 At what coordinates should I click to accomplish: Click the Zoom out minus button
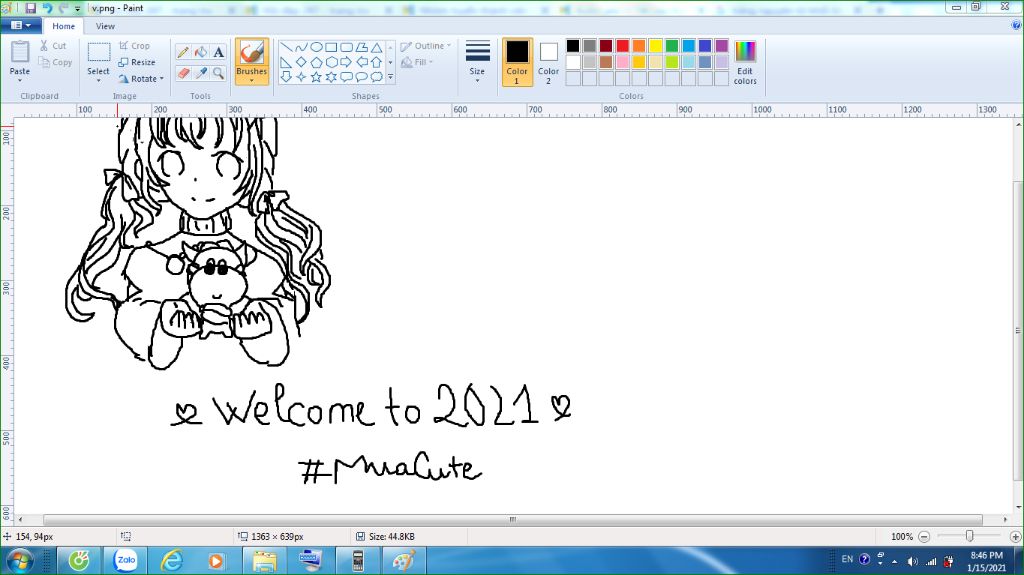pyautogui.click(x=924, y=536)
